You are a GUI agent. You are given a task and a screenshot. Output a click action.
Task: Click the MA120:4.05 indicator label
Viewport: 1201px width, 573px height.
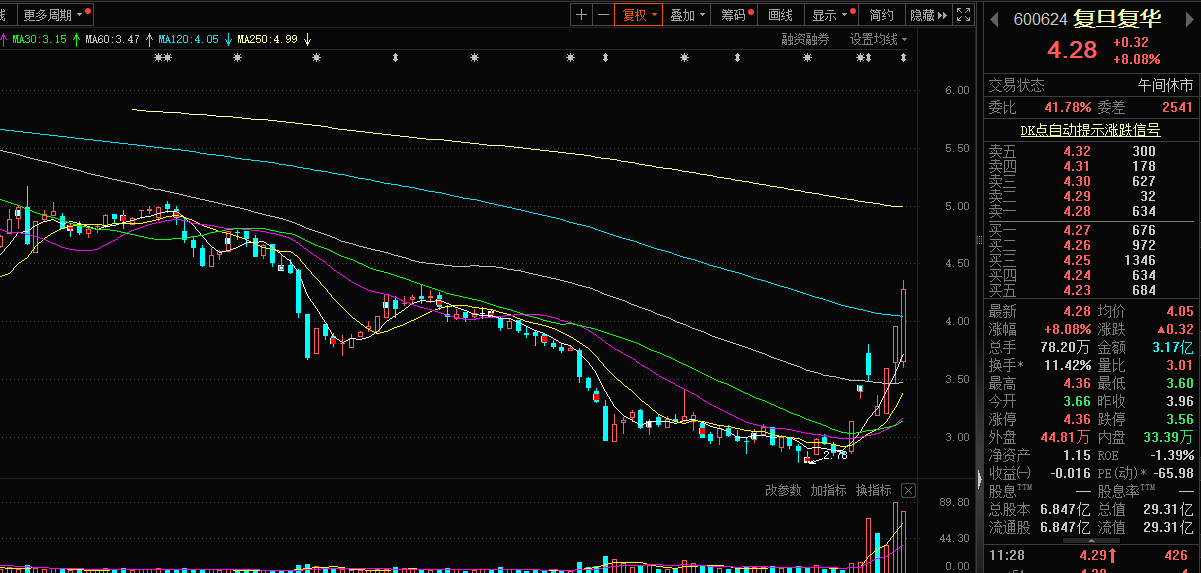[x=188, y=39]
